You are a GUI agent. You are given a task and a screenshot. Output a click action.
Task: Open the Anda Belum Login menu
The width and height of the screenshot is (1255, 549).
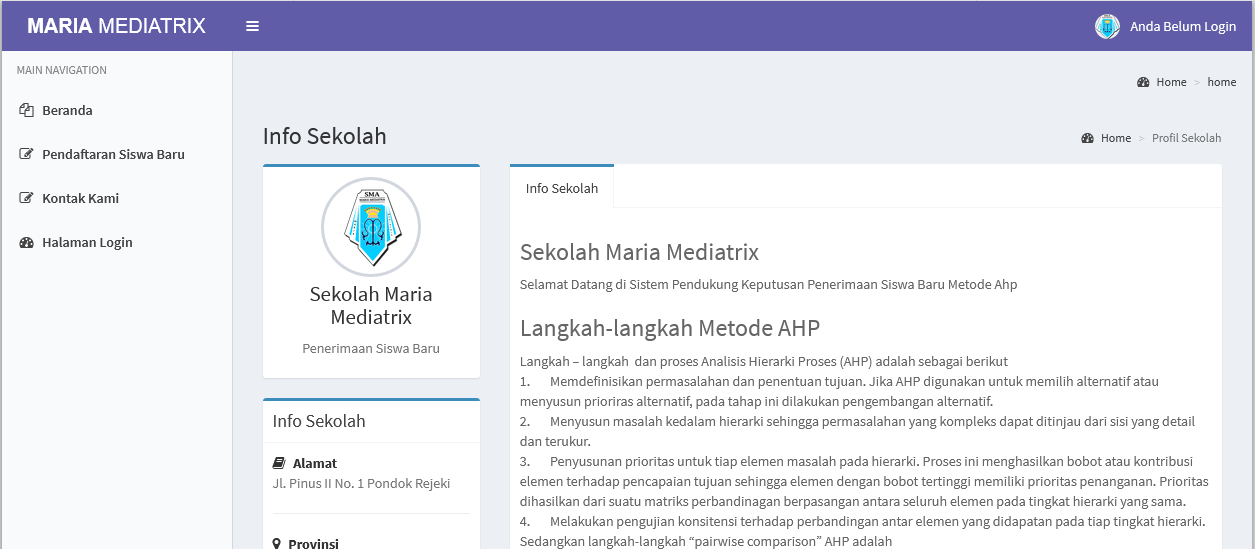pos(1183,27)
